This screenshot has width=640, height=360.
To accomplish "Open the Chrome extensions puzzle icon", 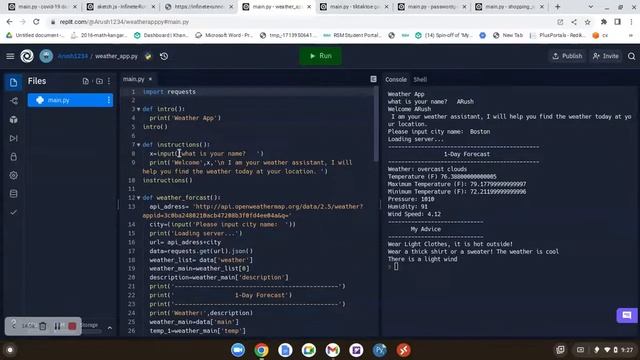I will click(x=604, y=22).
